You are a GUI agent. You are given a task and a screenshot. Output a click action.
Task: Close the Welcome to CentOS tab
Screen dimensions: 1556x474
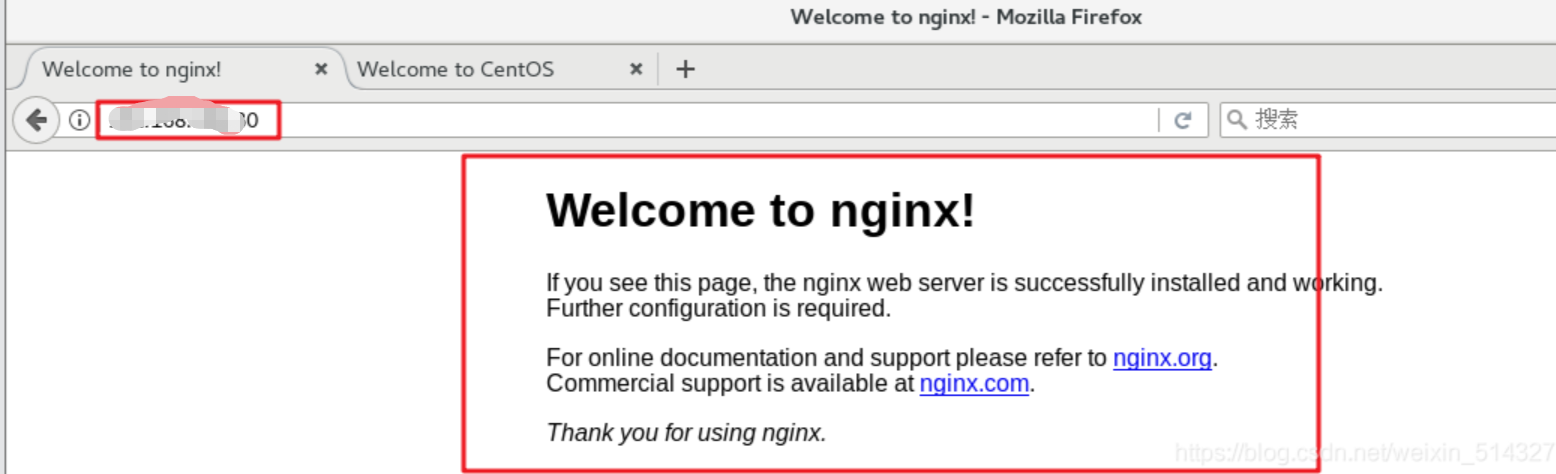(x=636, y=69)
